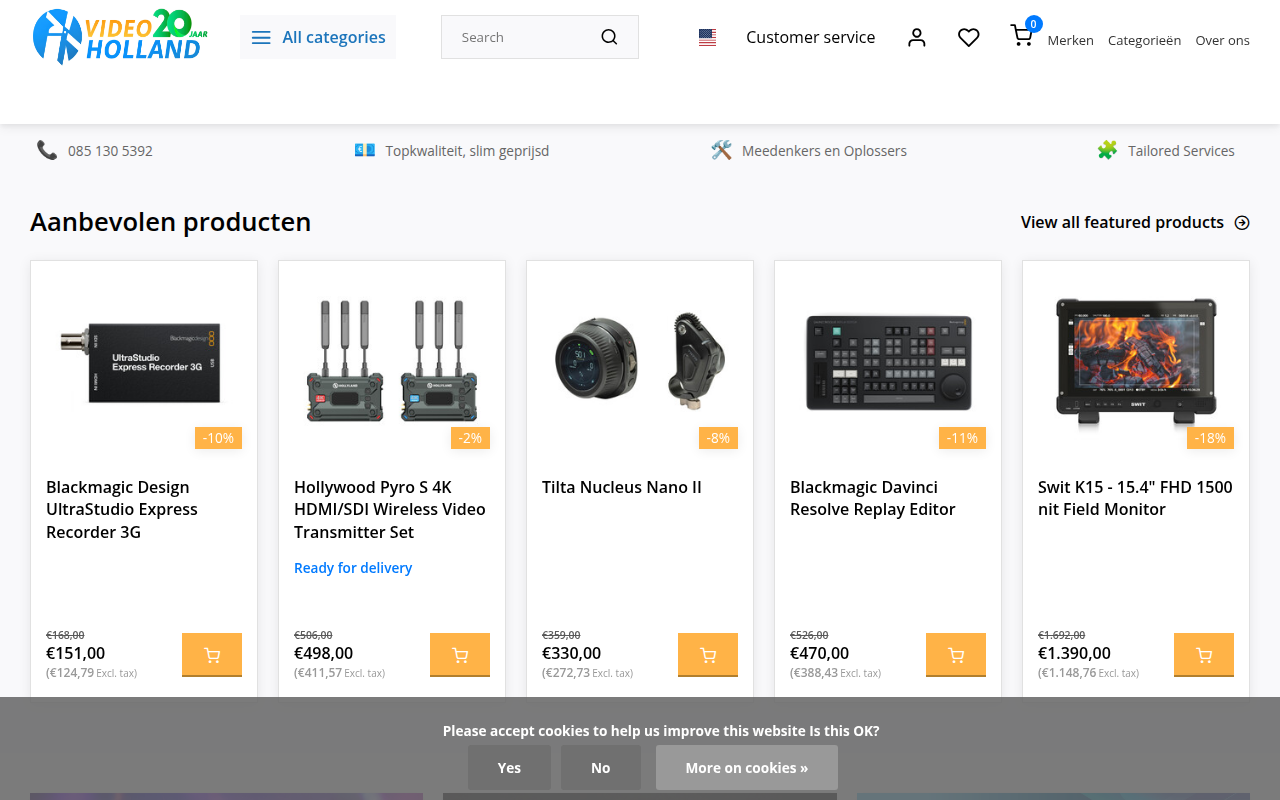The height and width of the screenshot is (800, 1280).
Task: Click the €151,00 price of UltraStudio Recorder
Action: [x=76, y=653]
